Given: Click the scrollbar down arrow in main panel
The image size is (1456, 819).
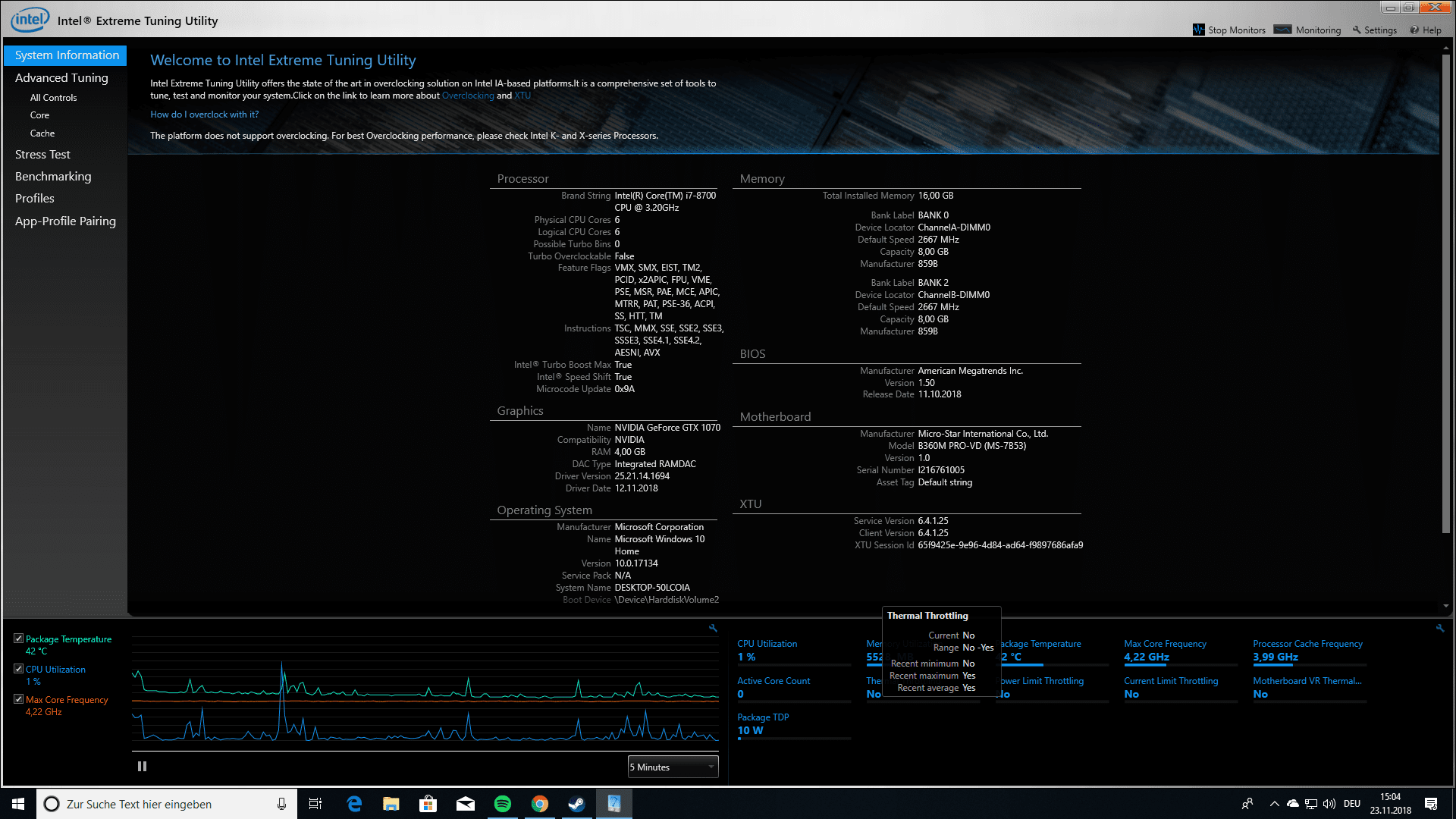Looking at the screenshot, I should point(1446,606).
